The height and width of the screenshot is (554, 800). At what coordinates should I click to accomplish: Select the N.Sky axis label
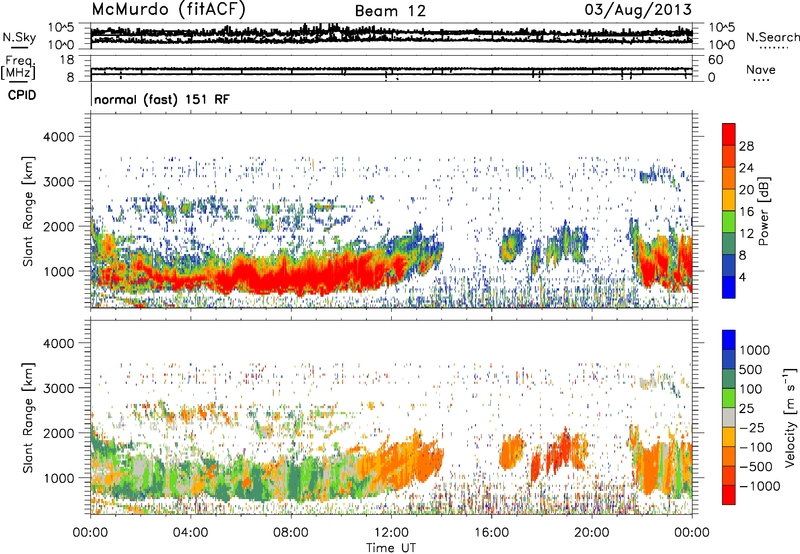point(19,37)
